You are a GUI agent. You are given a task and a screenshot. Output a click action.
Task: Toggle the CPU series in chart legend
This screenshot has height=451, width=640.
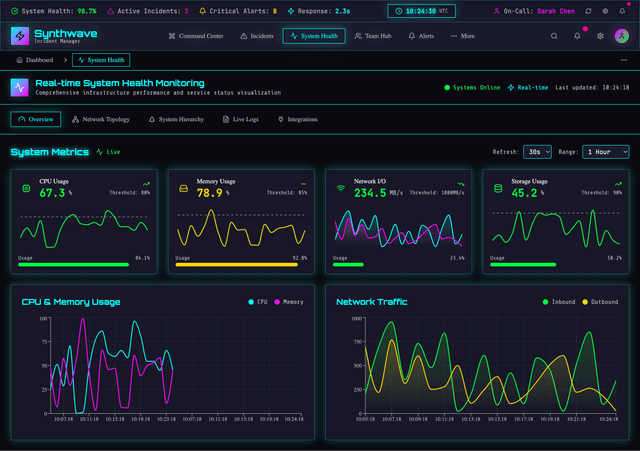point(257,301)
